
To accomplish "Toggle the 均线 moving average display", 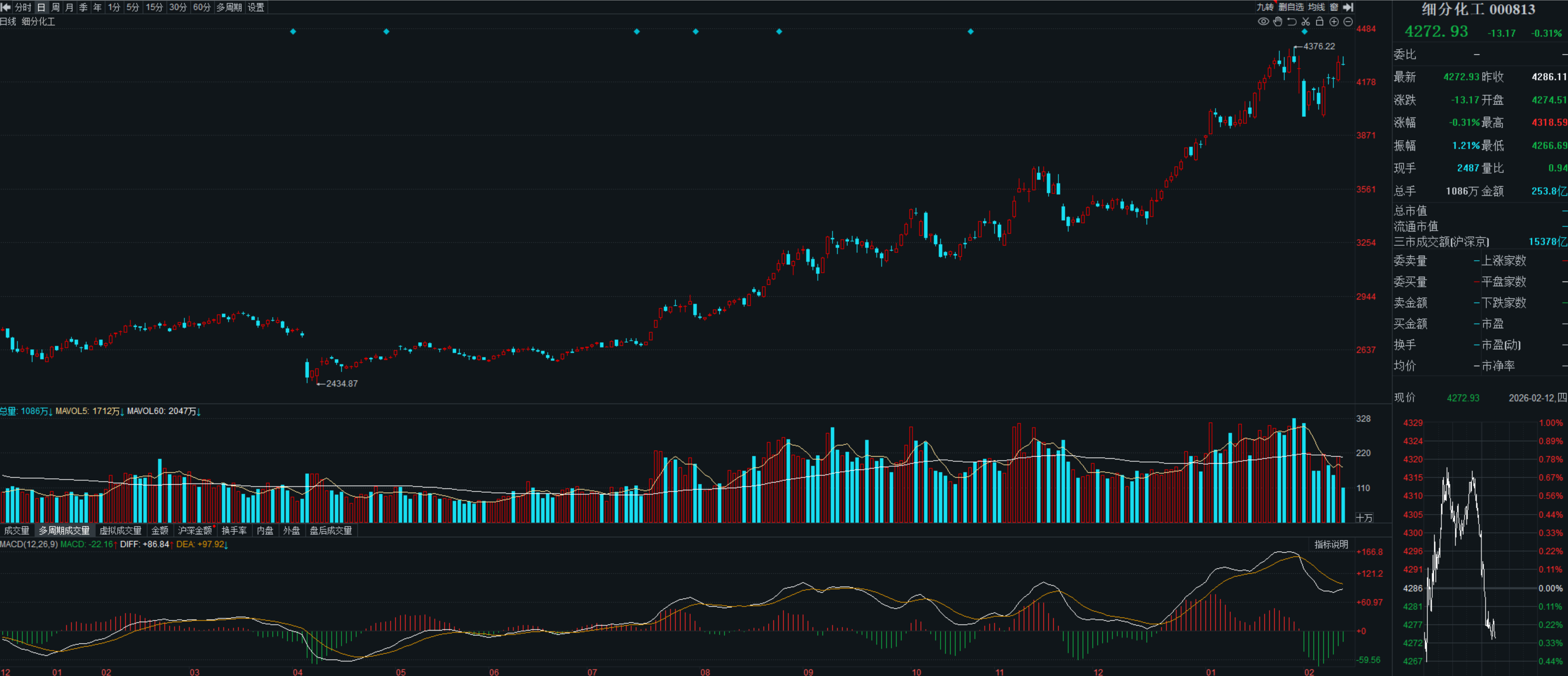I will tap(1316, 7).
